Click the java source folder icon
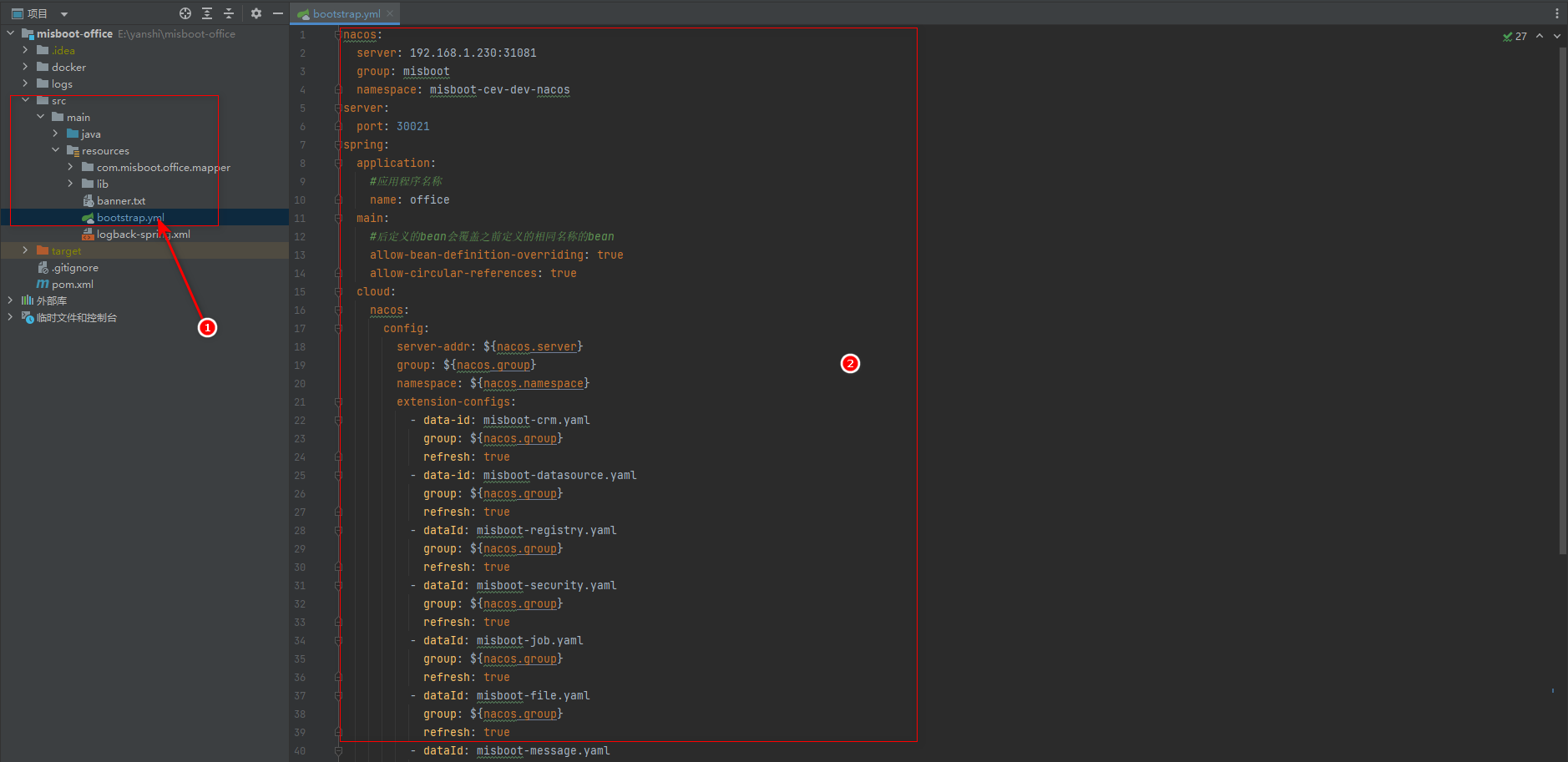This screenshot has width=1568, height=762. [73, 134]
